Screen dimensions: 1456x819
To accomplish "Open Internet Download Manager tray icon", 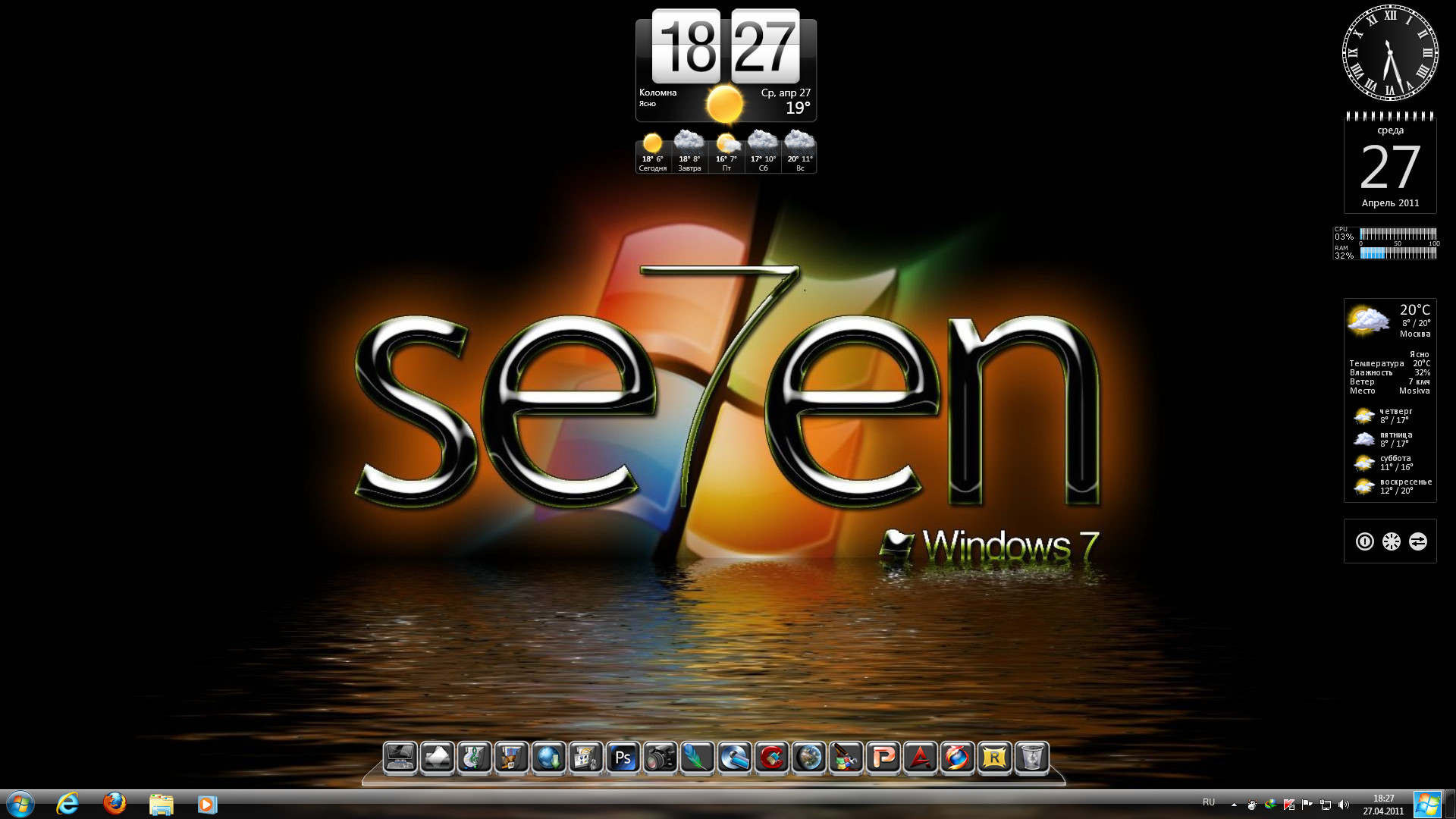I will click(1270, 805).
